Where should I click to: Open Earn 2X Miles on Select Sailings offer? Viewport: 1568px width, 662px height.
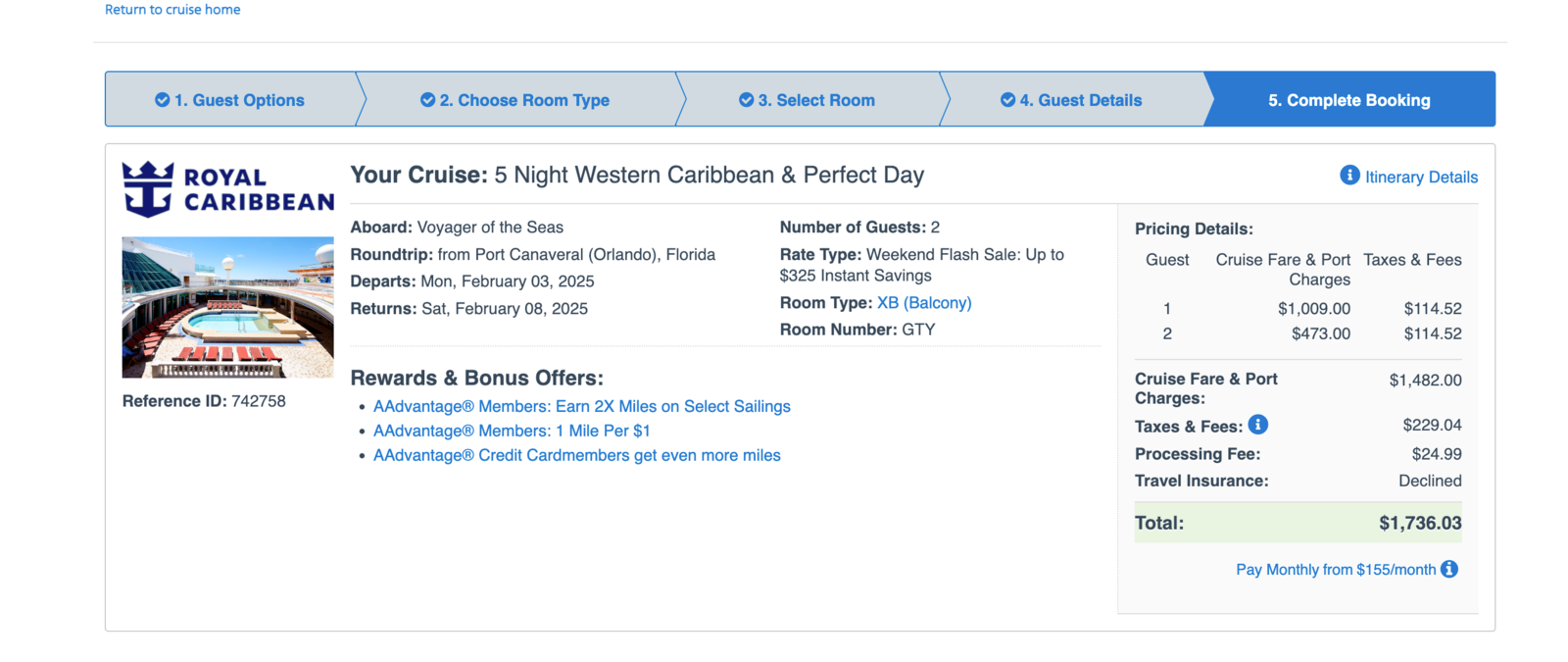pyautogui.click(x=582, y=406)
